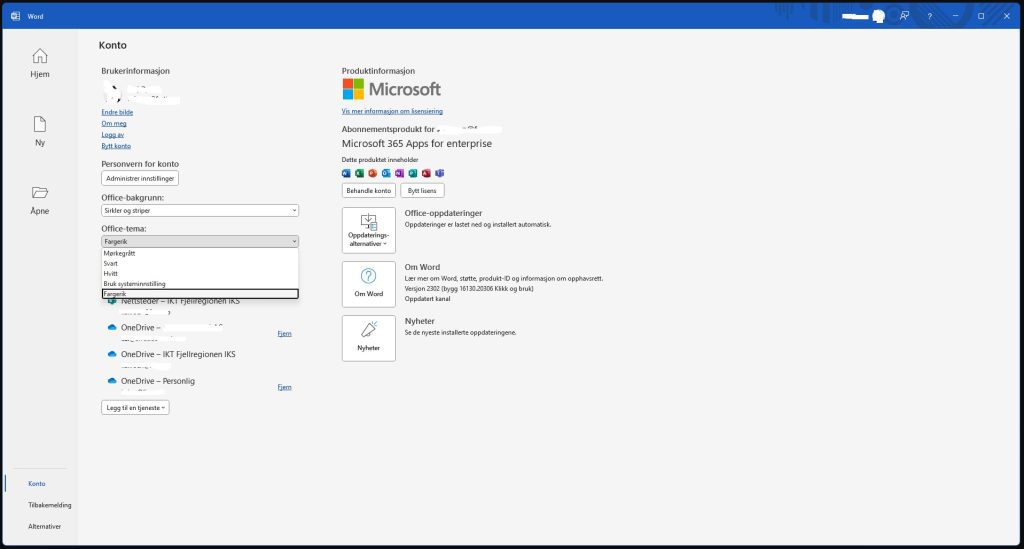Open Vis mer informasjon om lisensiering link

(392, 111)
